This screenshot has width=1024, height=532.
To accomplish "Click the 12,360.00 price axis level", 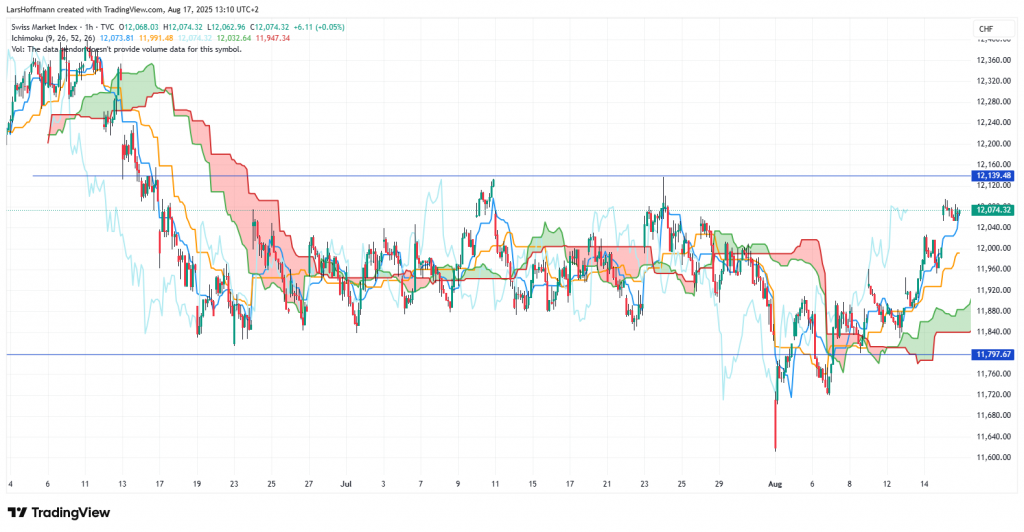I will [994, 60].
